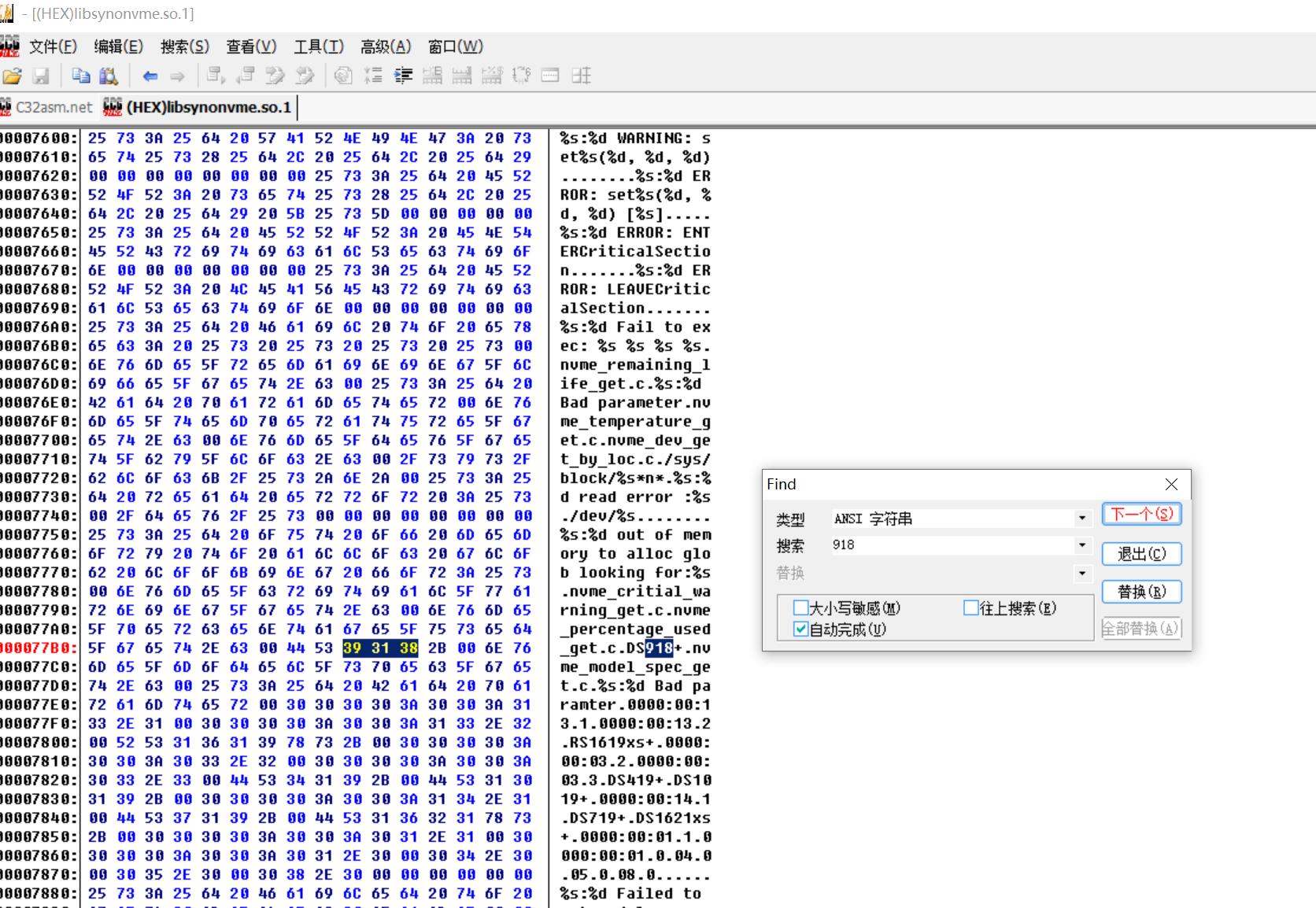Check the 往上搜索(E) option
Image resolution: width=1316 pixels, height=908 pixels.
972,607
